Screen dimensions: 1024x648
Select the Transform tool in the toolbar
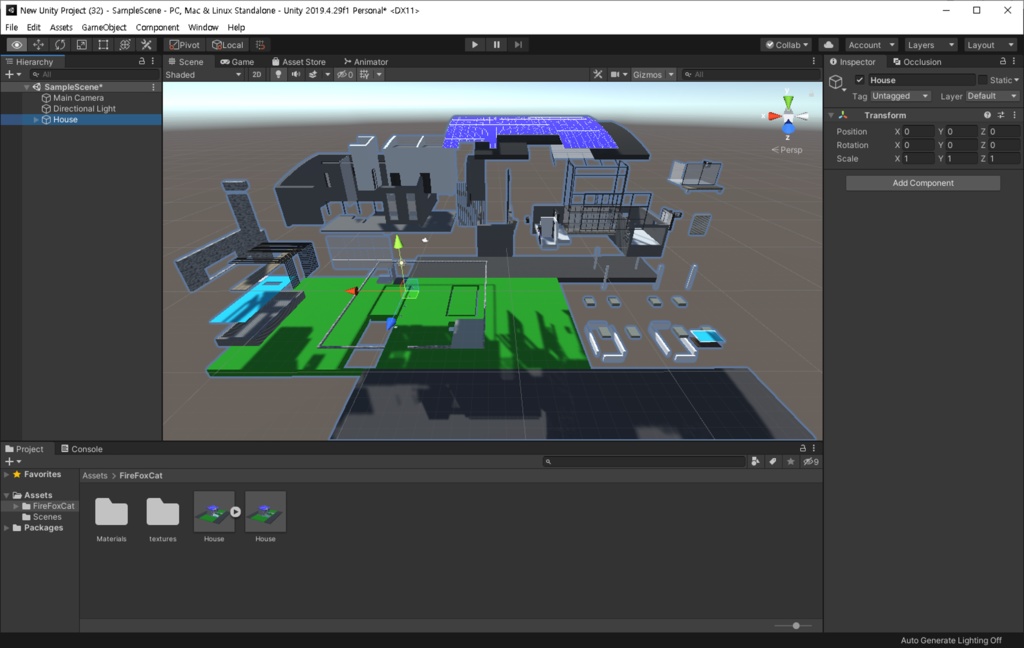pos(124,44)
